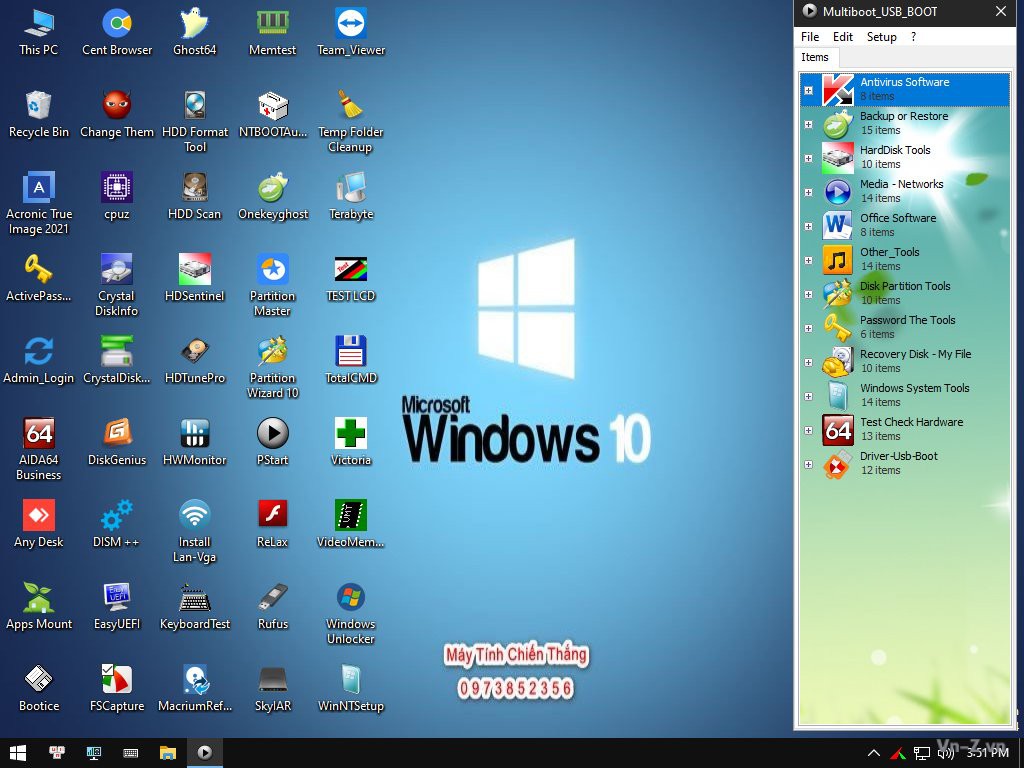
Task: Expand the Test Check Hardware group
Action: pos(808,430)
